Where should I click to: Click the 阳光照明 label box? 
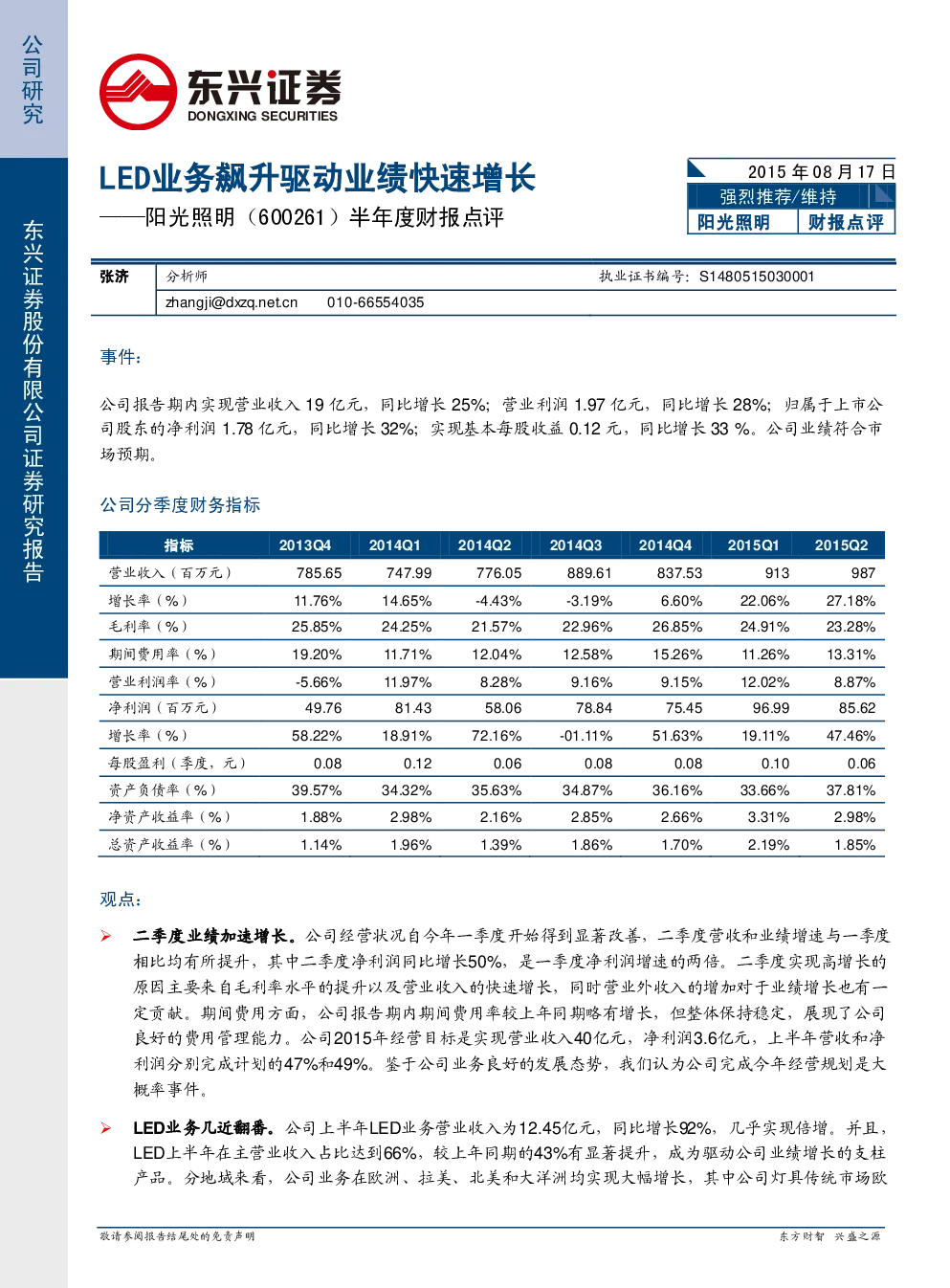[x=734, y=222]
